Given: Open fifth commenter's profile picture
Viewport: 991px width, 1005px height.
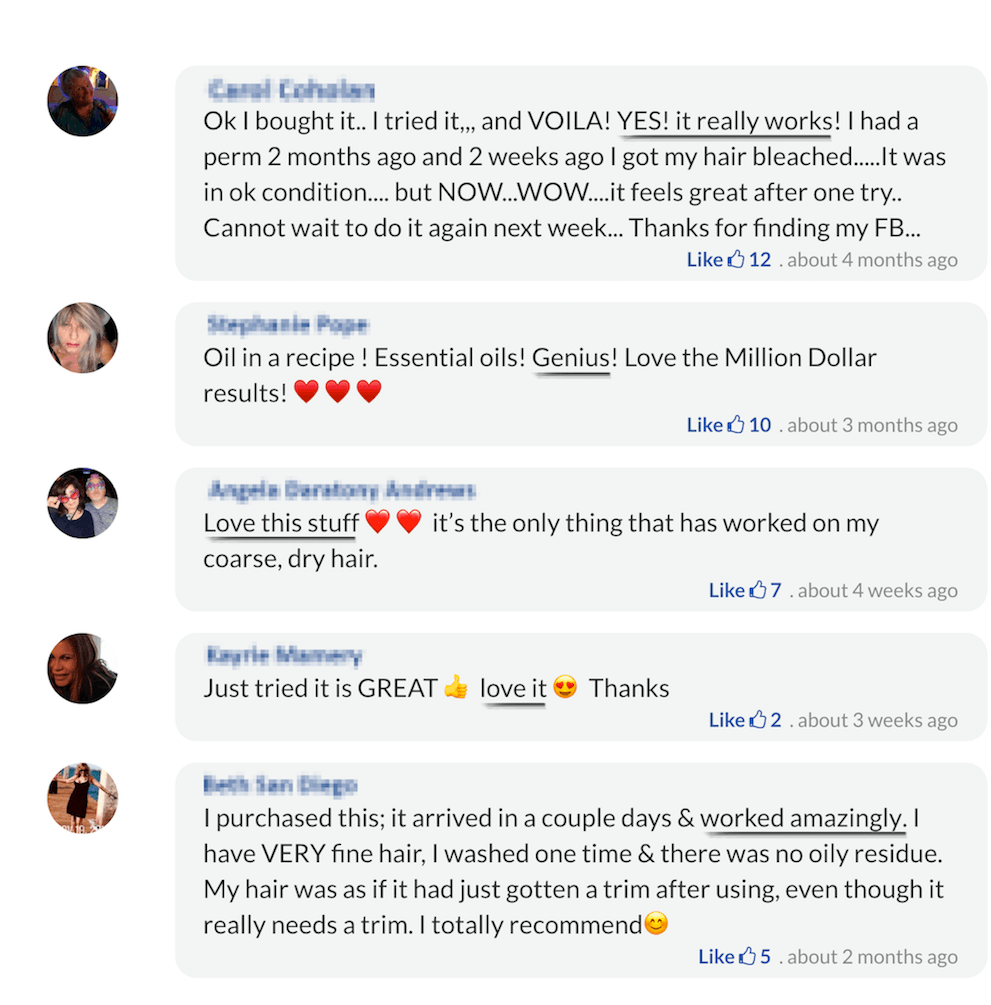Looking at the screenshot, I should click(x=83, y=798).
